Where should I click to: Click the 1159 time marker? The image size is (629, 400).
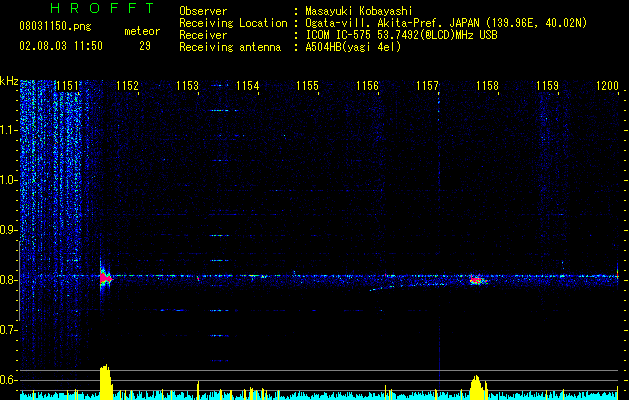[548, 86]
